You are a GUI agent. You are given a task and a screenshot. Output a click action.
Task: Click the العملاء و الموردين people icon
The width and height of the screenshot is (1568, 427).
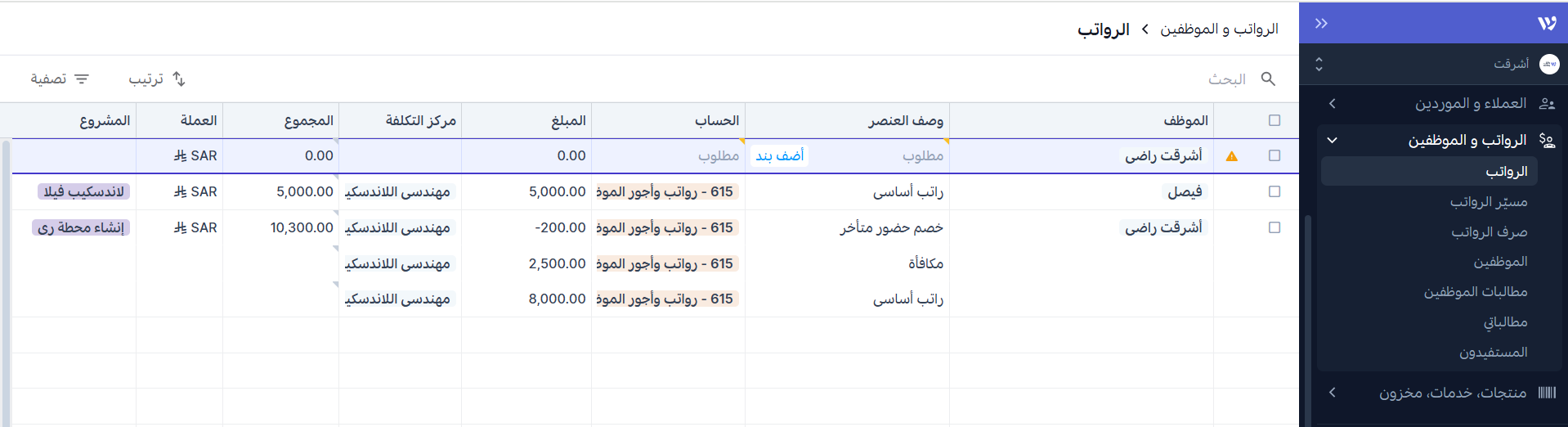tap(1546, 104)
